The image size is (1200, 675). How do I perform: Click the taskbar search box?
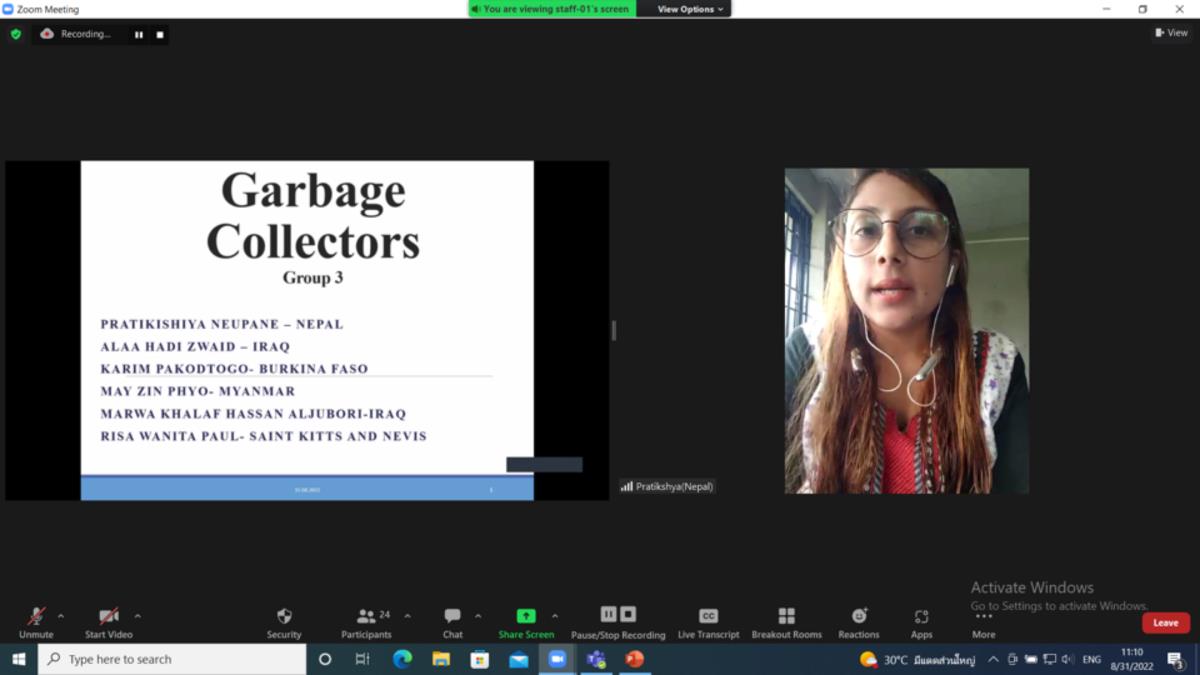coord(172,659)
